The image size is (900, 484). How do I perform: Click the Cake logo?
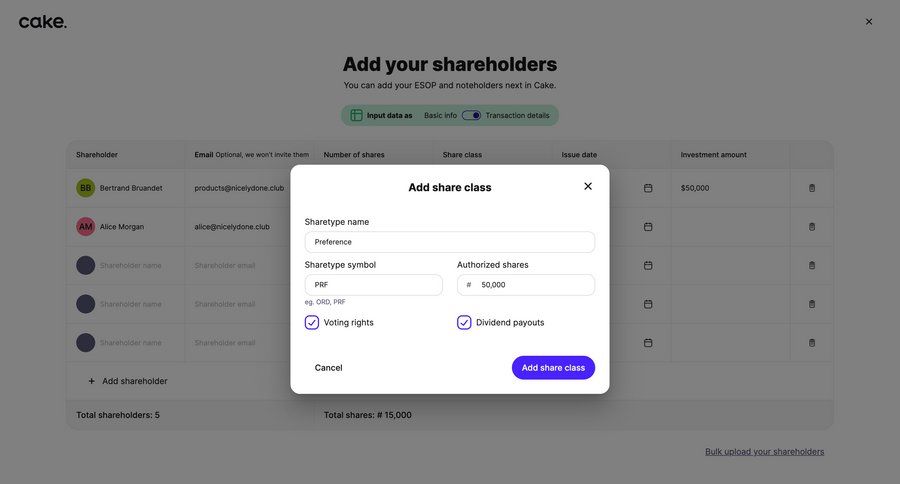click(x=43, y=22)
